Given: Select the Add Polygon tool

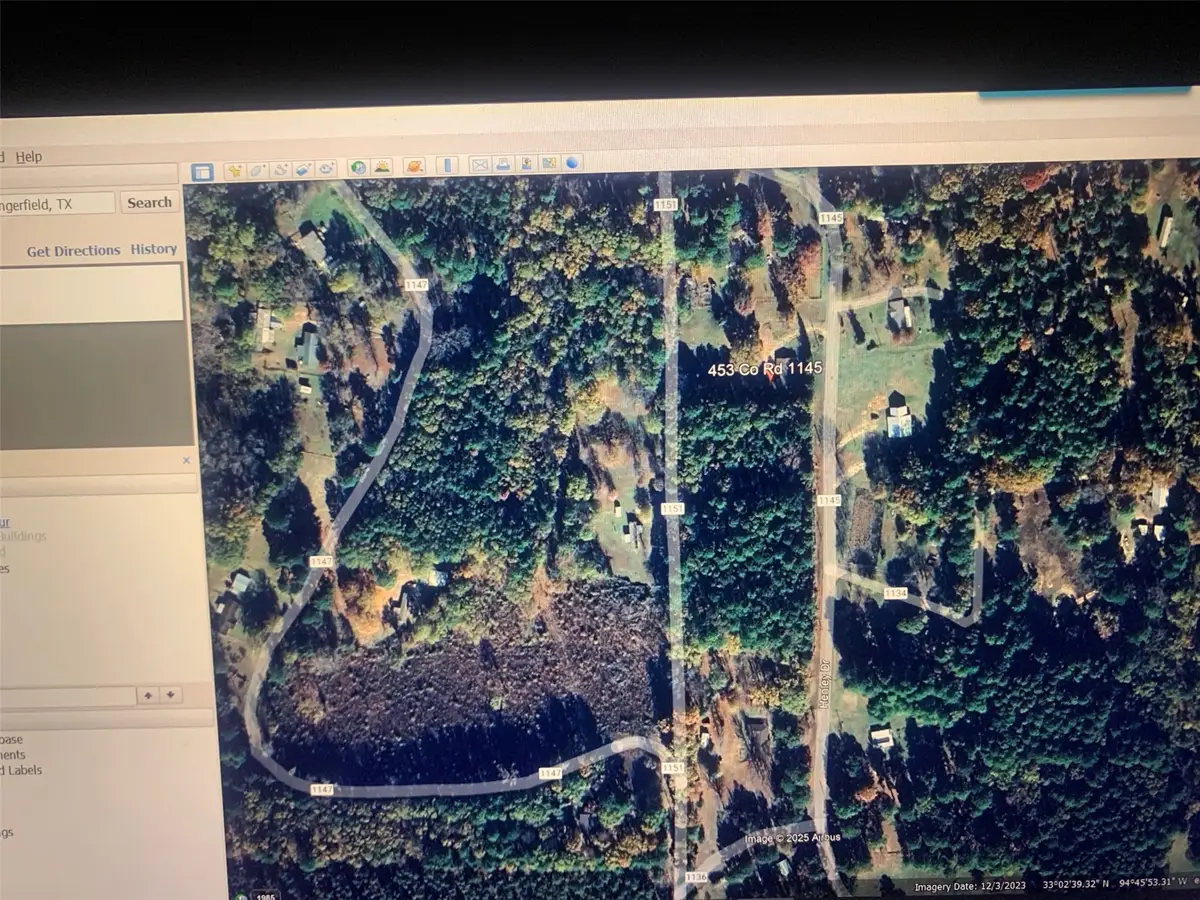Looking at the screenshot, I should click(257, 170).
